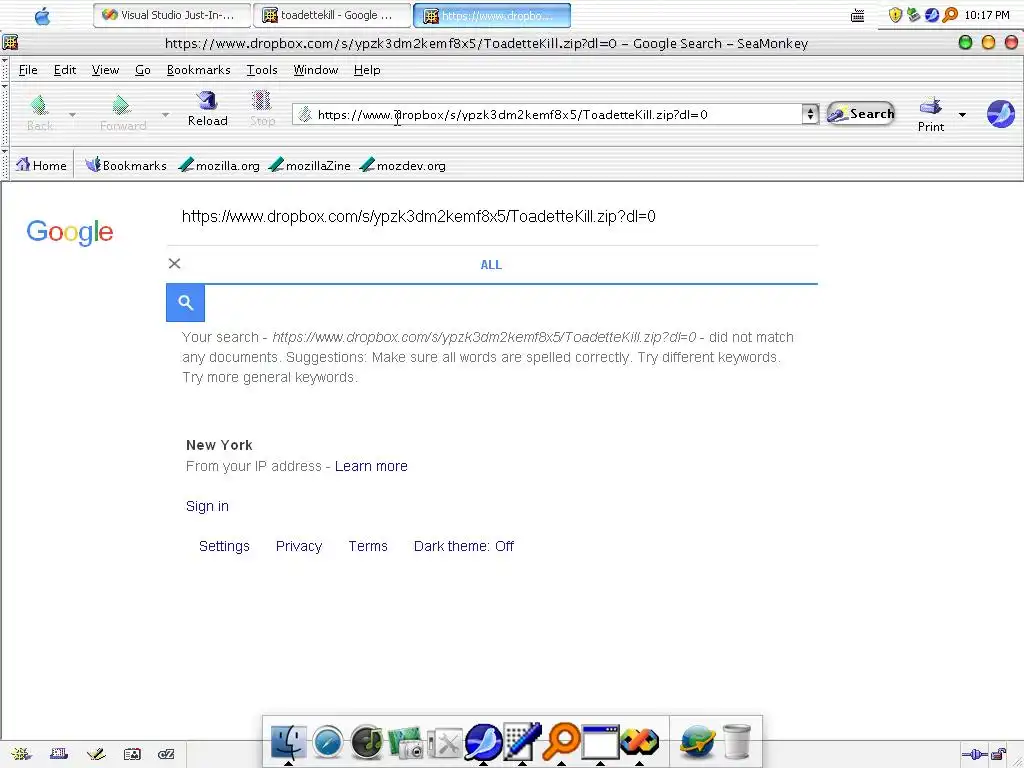Switch to the dropbox URL taskbar tab
This screenshot has height=768, width=1024.
coord(492,15)
